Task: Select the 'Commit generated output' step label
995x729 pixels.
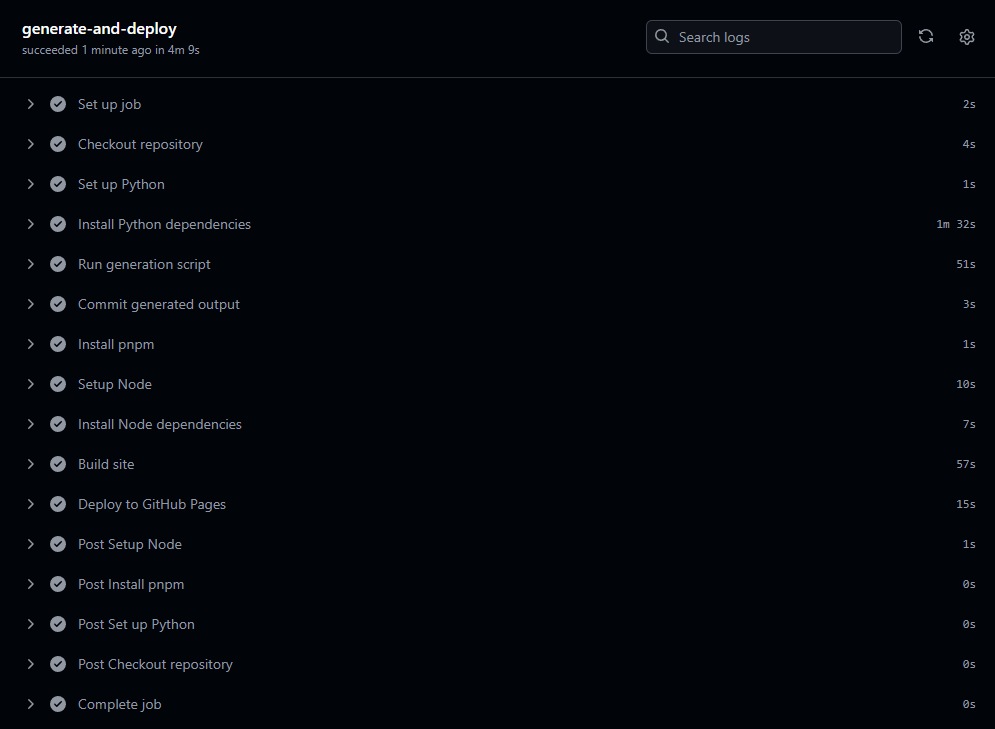Action: coord(159,304)
